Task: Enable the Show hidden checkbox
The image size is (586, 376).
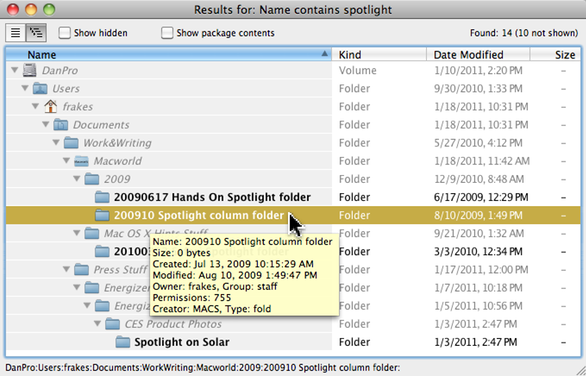Action: click(64, 33)
